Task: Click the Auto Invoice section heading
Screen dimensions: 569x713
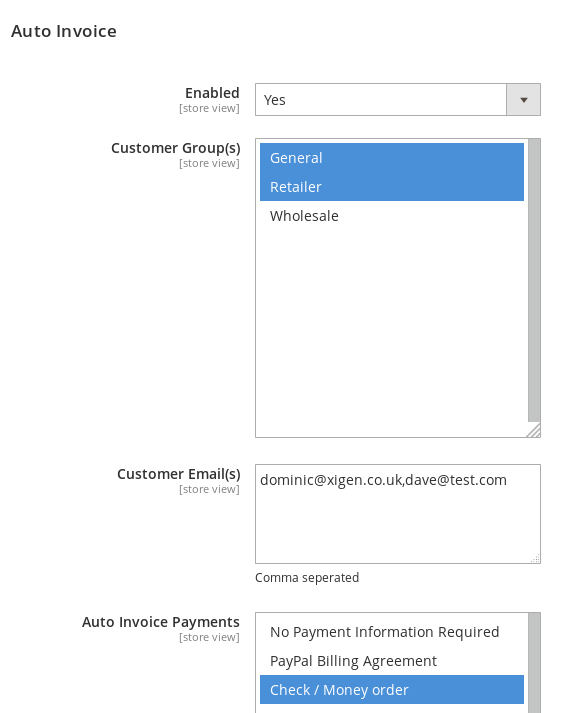Action: coord(64,31)
